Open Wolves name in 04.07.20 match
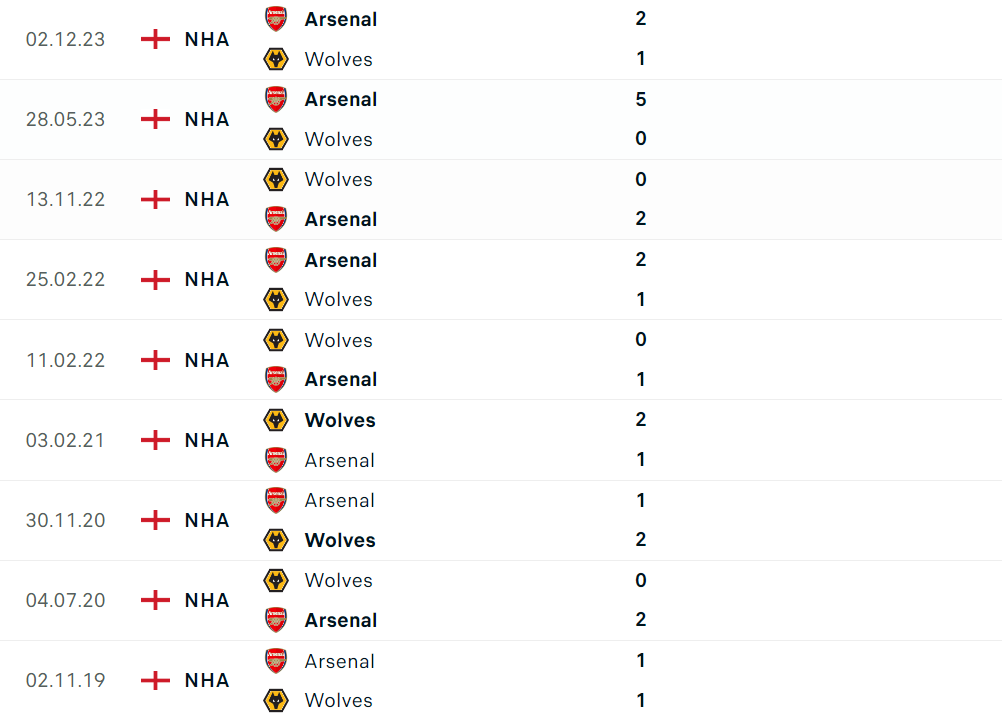 point(338,580)
